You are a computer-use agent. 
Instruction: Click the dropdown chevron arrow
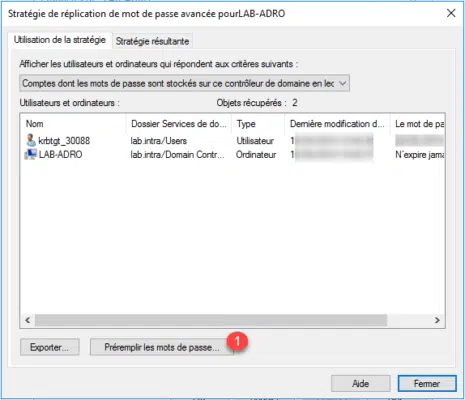(x=343, y=83)
